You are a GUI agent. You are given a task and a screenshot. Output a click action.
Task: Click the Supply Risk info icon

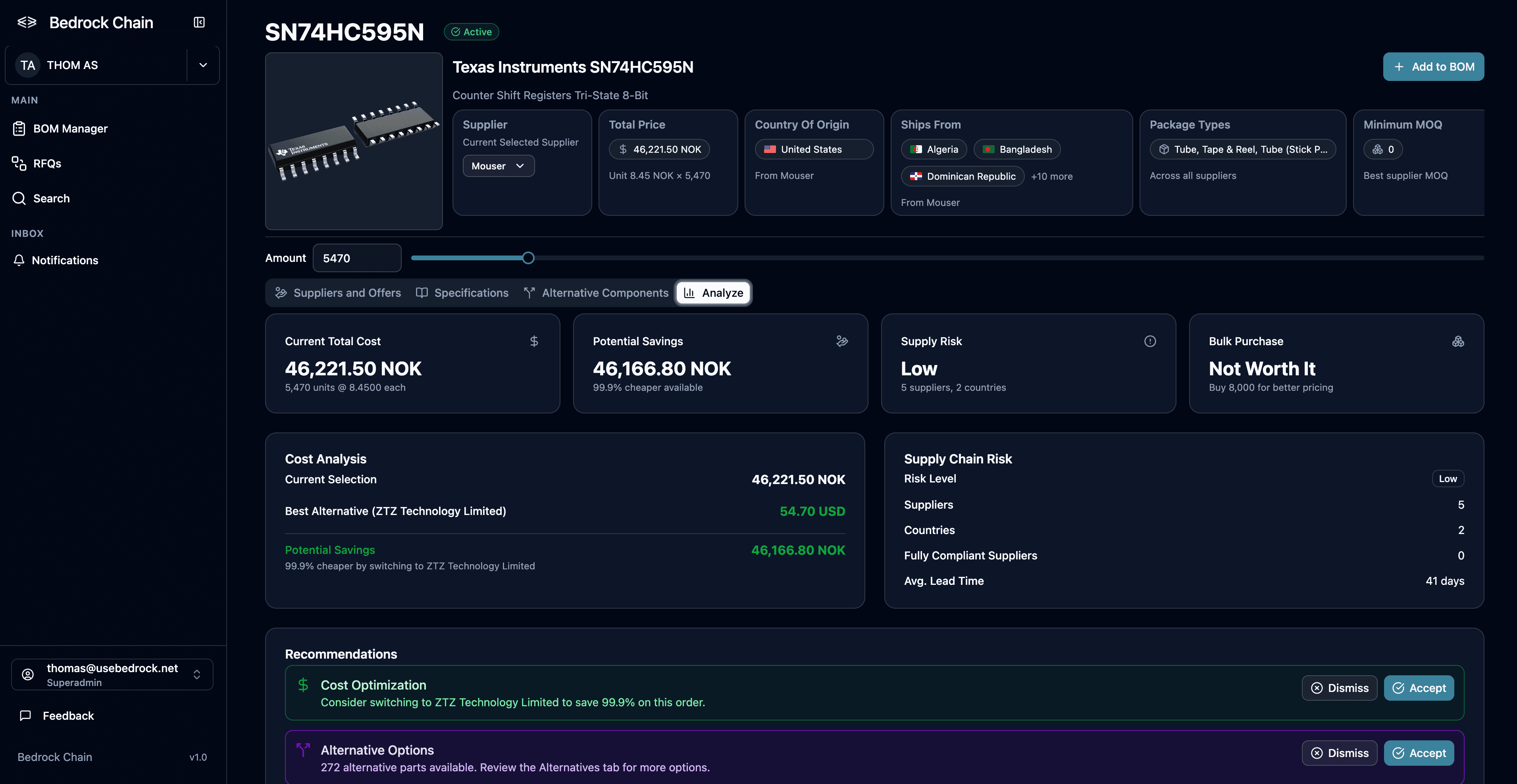(x=1149, y=341)
